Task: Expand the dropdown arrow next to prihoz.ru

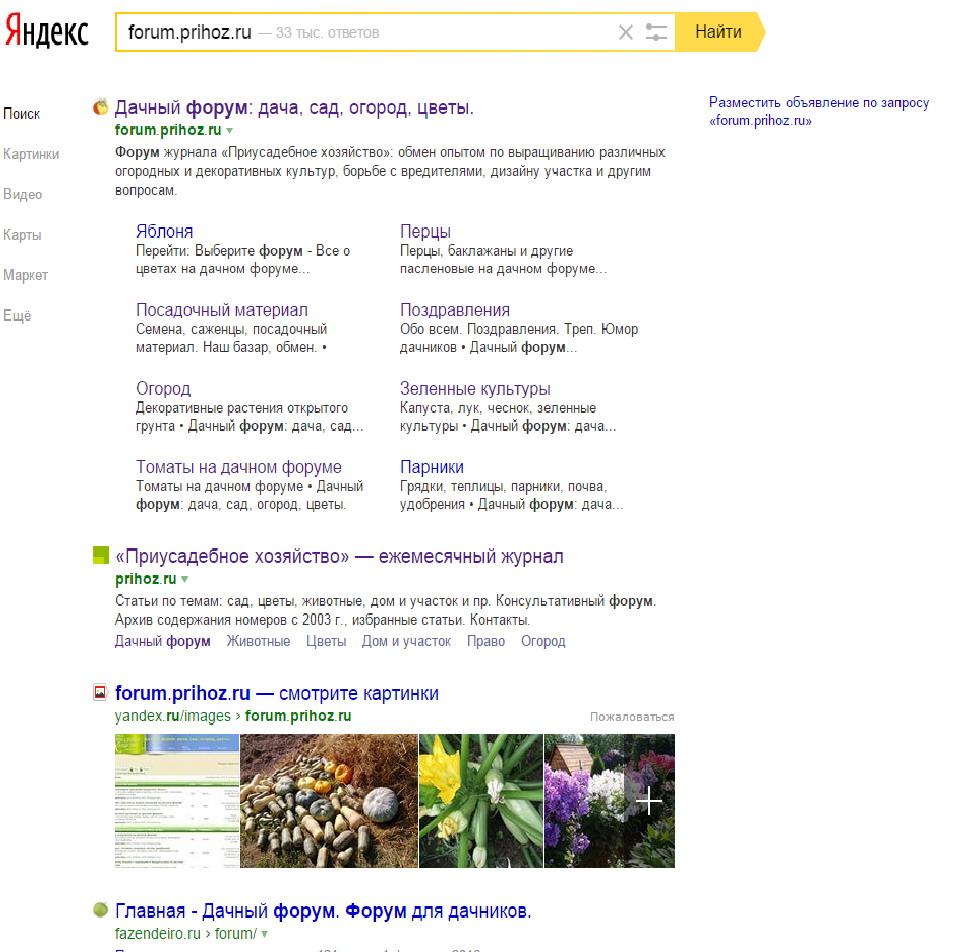Action: [185, 579]
